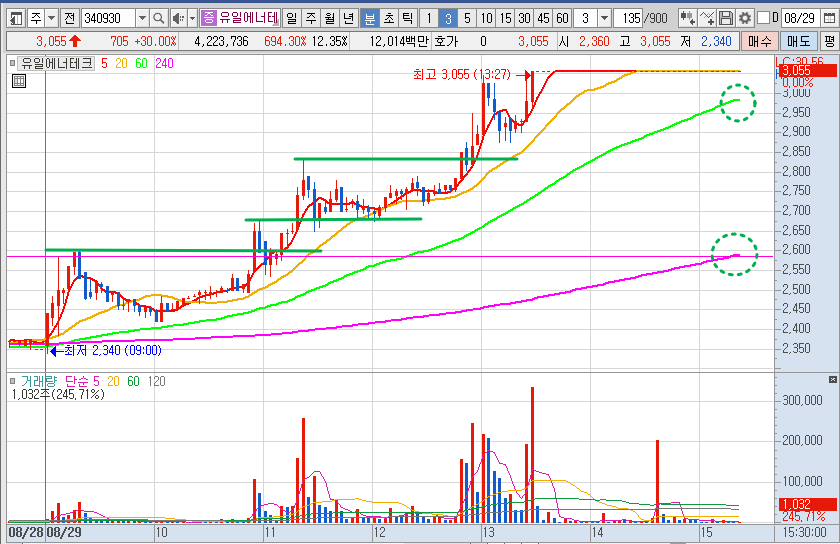Open the grid table icon under the chart title
Viewport: 840px width, 544px height.
pyautogui.click(x=19, y=81)
